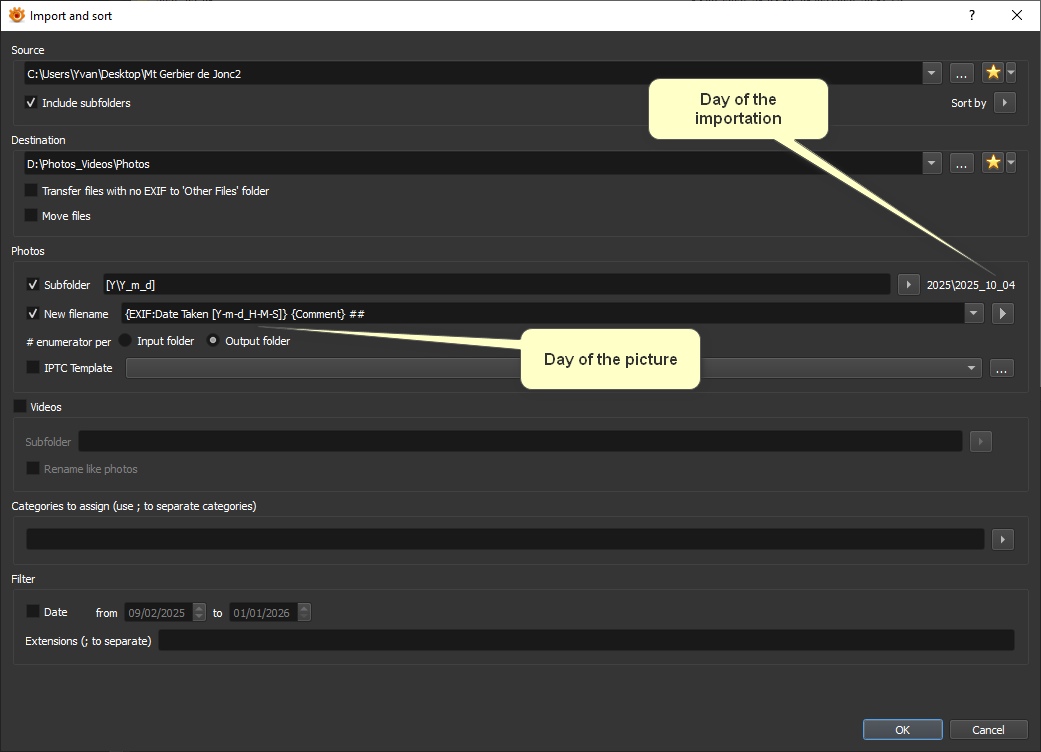1041x752 pixels.
Task: Toggle the New filename checkbox
Action: (x=33, y=313)
